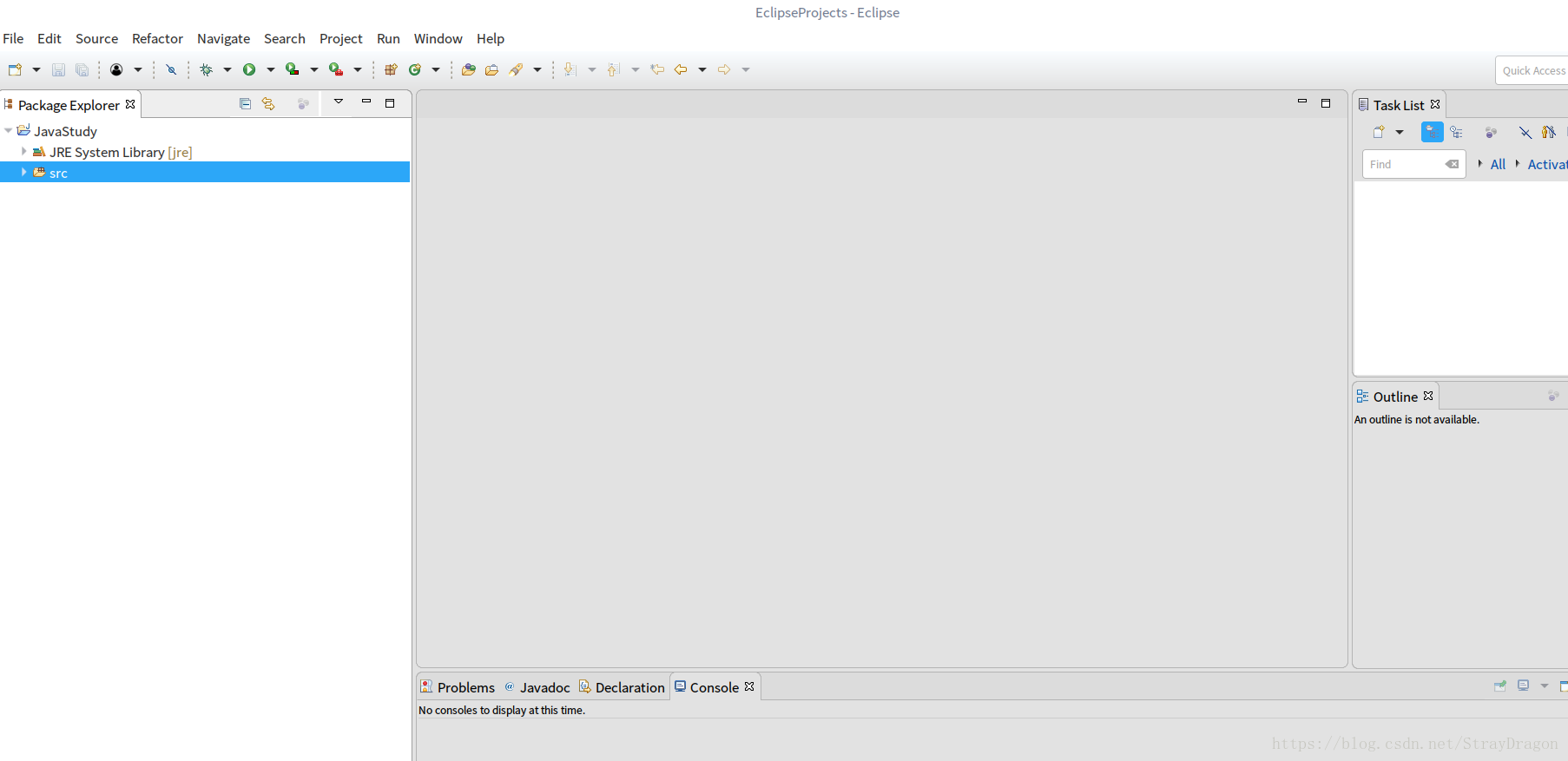The width and height of the screenshot is (1568, 761).
Task: Select the Package Explorer tab
Action: click(x=69, y=105)
